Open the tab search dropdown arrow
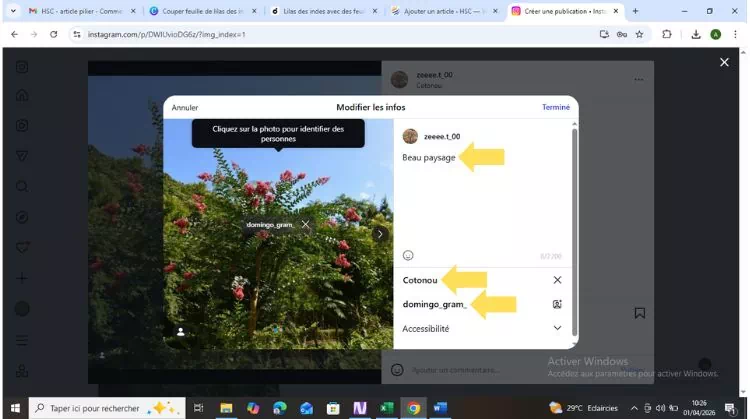The width and height of the screenshot is (750, 419). (x=13, y=11)
